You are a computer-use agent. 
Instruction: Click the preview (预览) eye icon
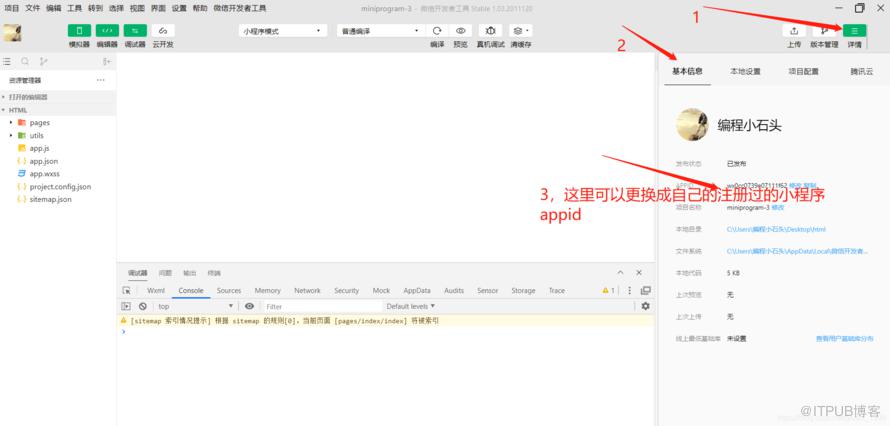(x=461, y=31)
